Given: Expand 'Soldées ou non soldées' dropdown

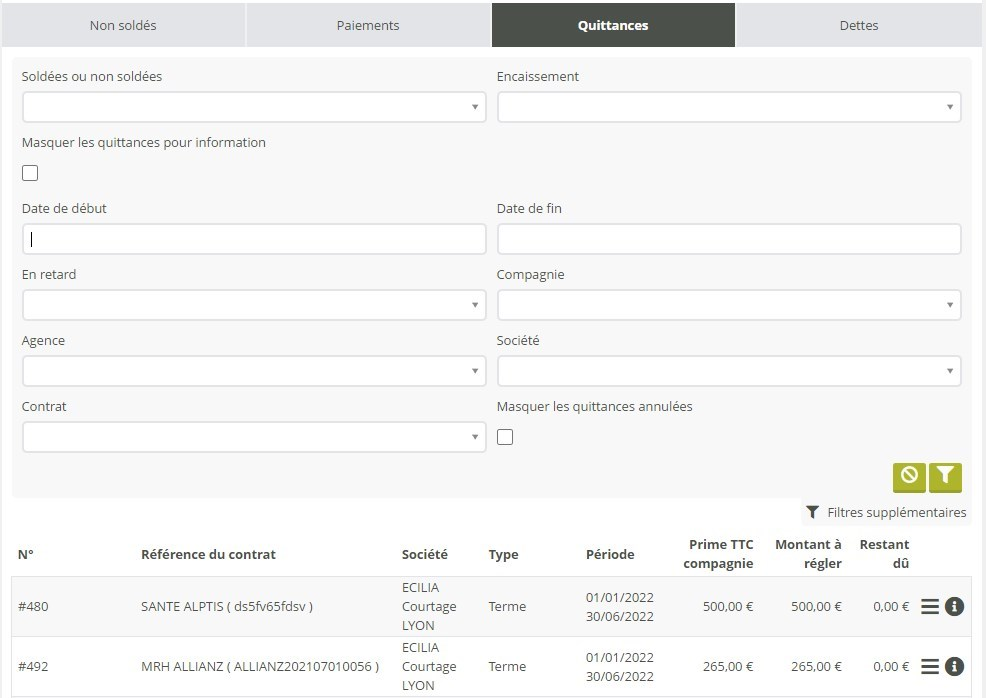Looking at the screenshot, I should (254, 107).
